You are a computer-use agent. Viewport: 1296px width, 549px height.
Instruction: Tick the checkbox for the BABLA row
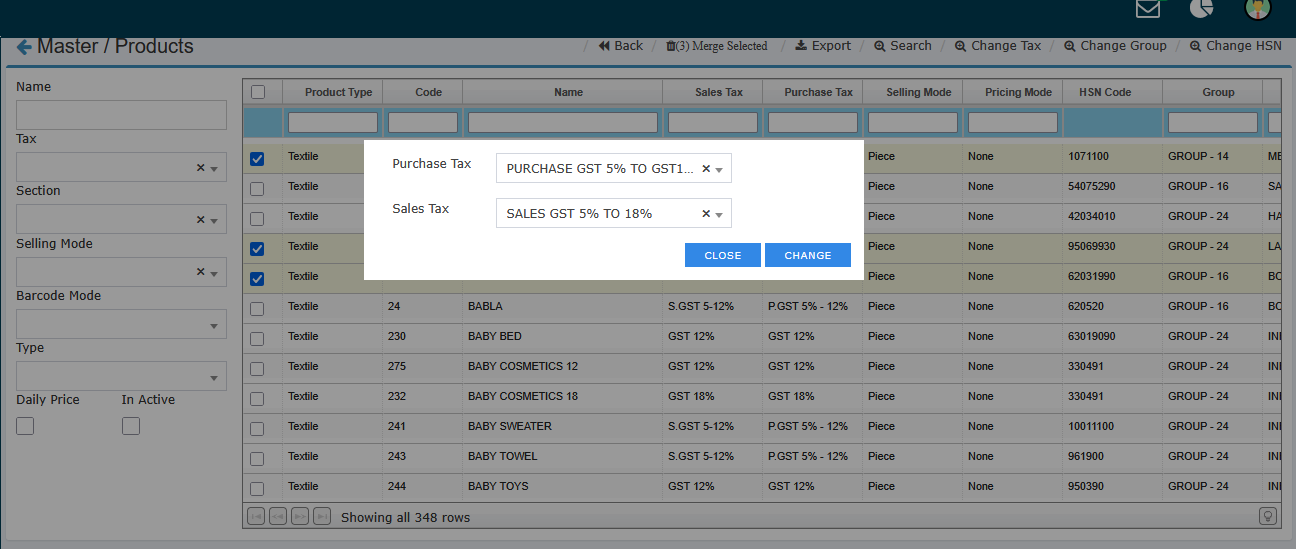pyautogui.click(x=257, y=308)
